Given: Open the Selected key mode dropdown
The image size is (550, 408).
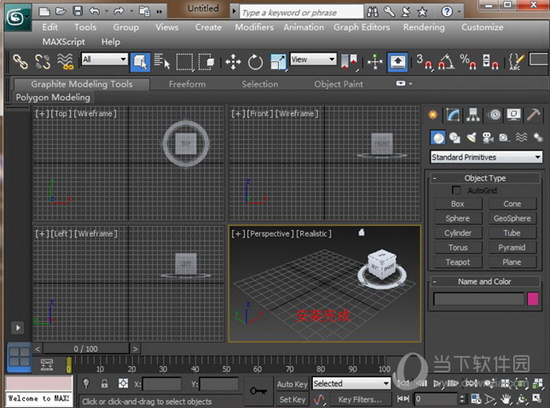Looking at the screenshot, I should [x=351, y=383].
